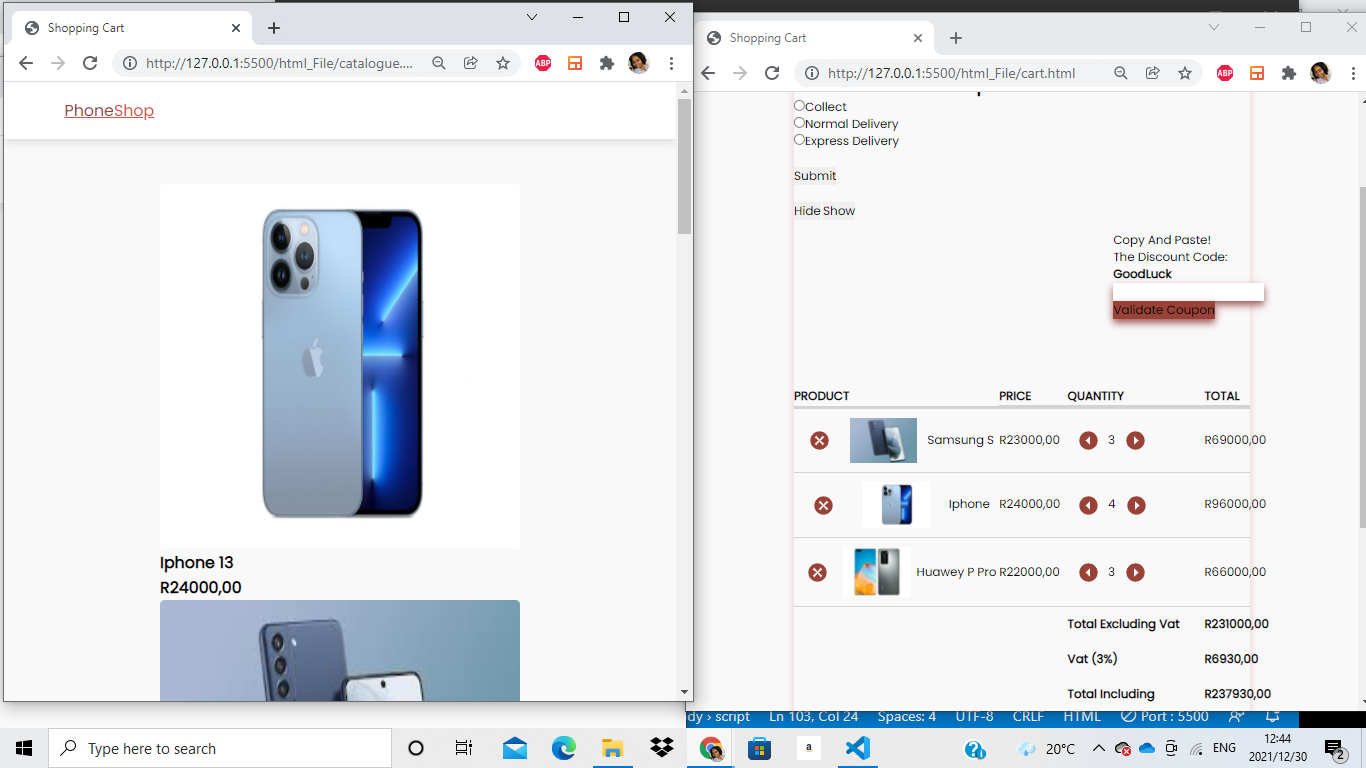The image size is (1366, 768).
Task: Select the Collect radio option
Action: [x=799, y=106]
